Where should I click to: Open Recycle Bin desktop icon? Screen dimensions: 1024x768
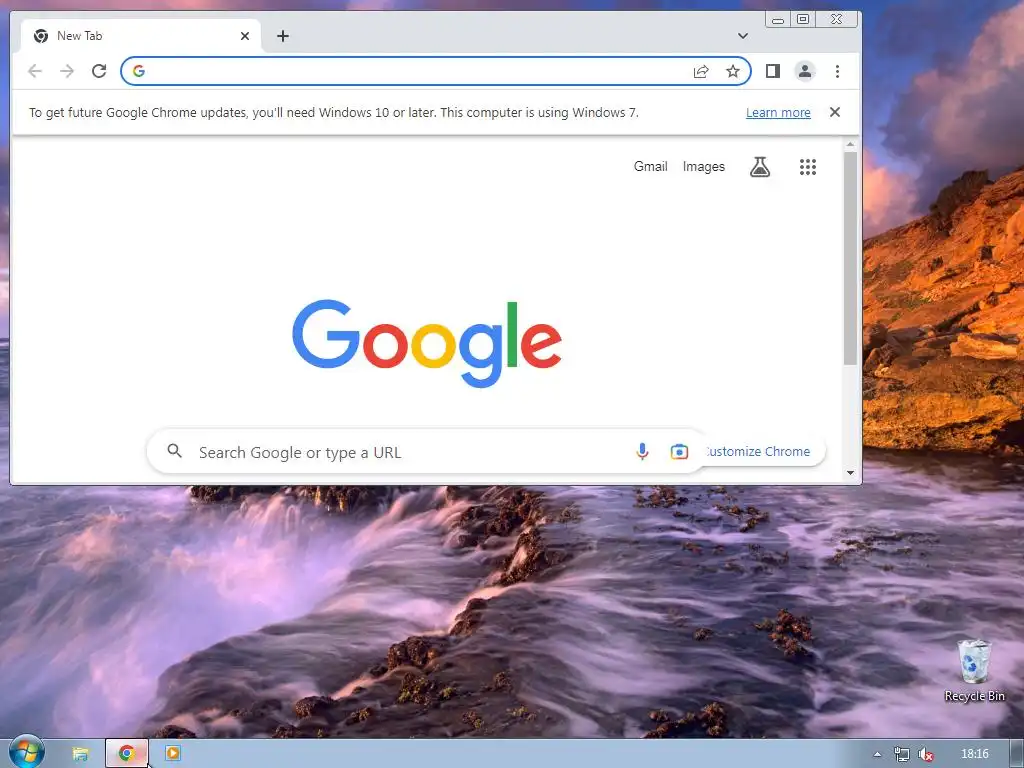974,671
